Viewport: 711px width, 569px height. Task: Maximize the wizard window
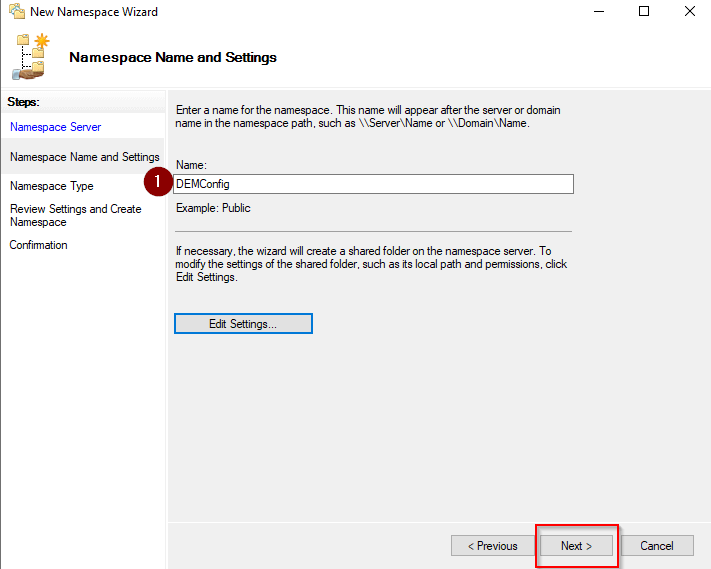coord(644,12)
